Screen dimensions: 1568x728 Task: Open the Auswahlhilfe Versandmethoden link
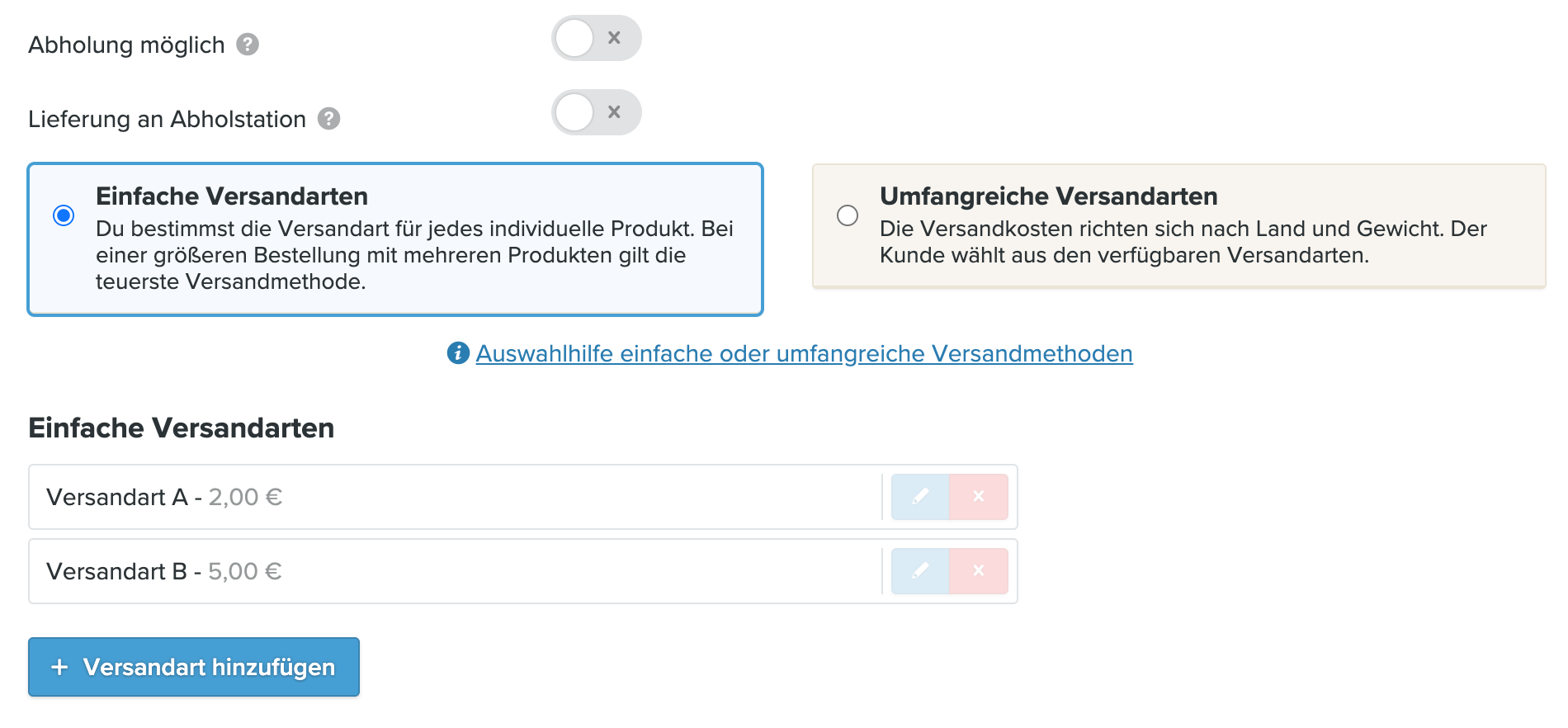point(804,353)
